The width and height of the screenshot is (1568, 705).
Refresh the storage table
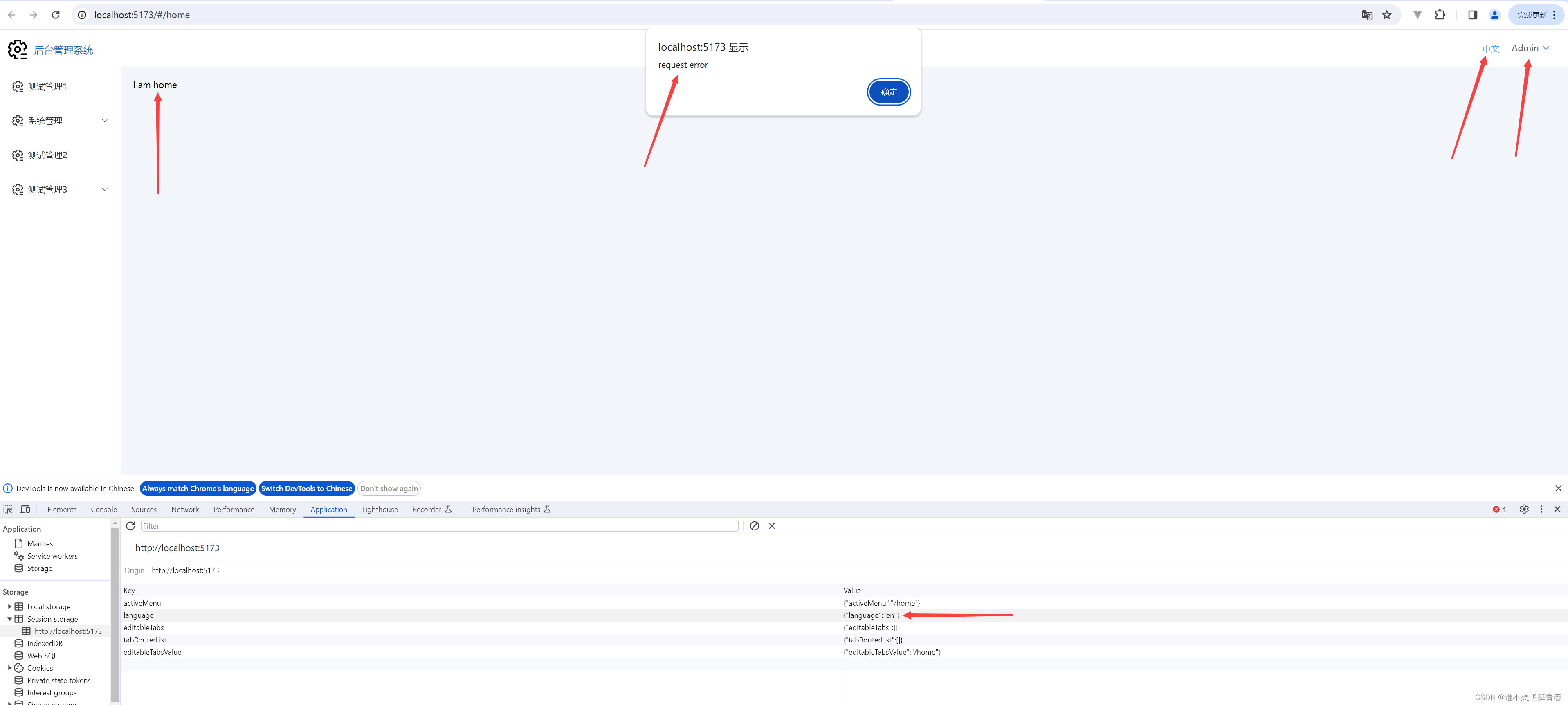pyautogui.click(x=130, y=525)
